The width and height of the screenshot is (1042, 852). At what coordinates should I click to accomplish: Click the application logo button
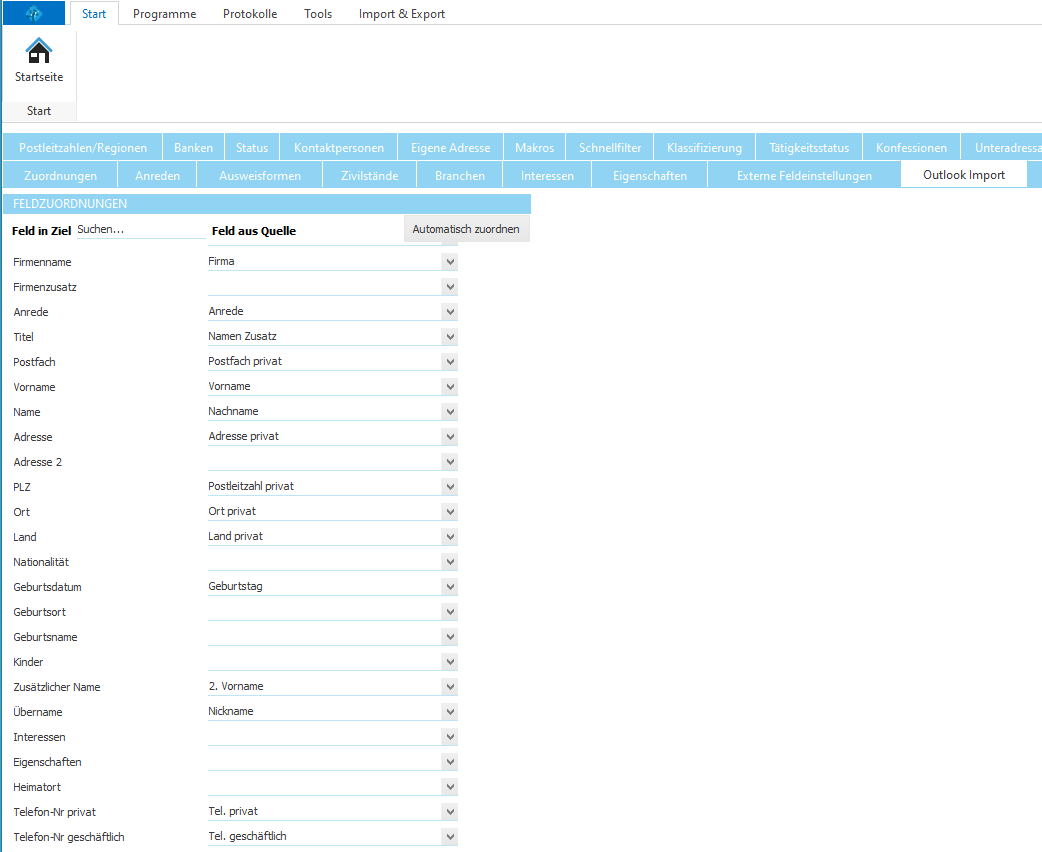[x=33, y=13]
